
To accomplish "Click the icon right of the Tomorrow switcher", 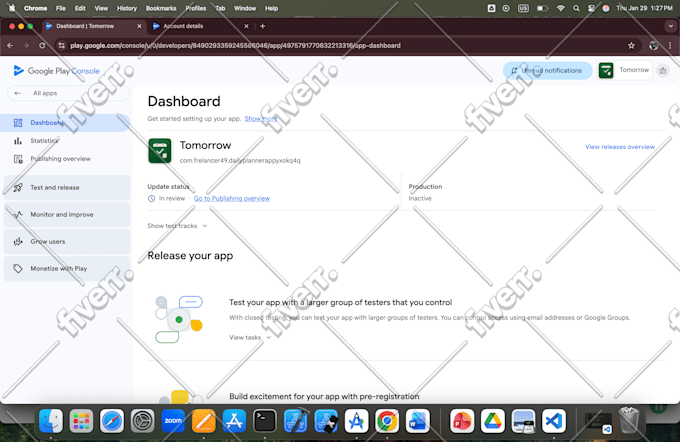I will pos(663,70).
